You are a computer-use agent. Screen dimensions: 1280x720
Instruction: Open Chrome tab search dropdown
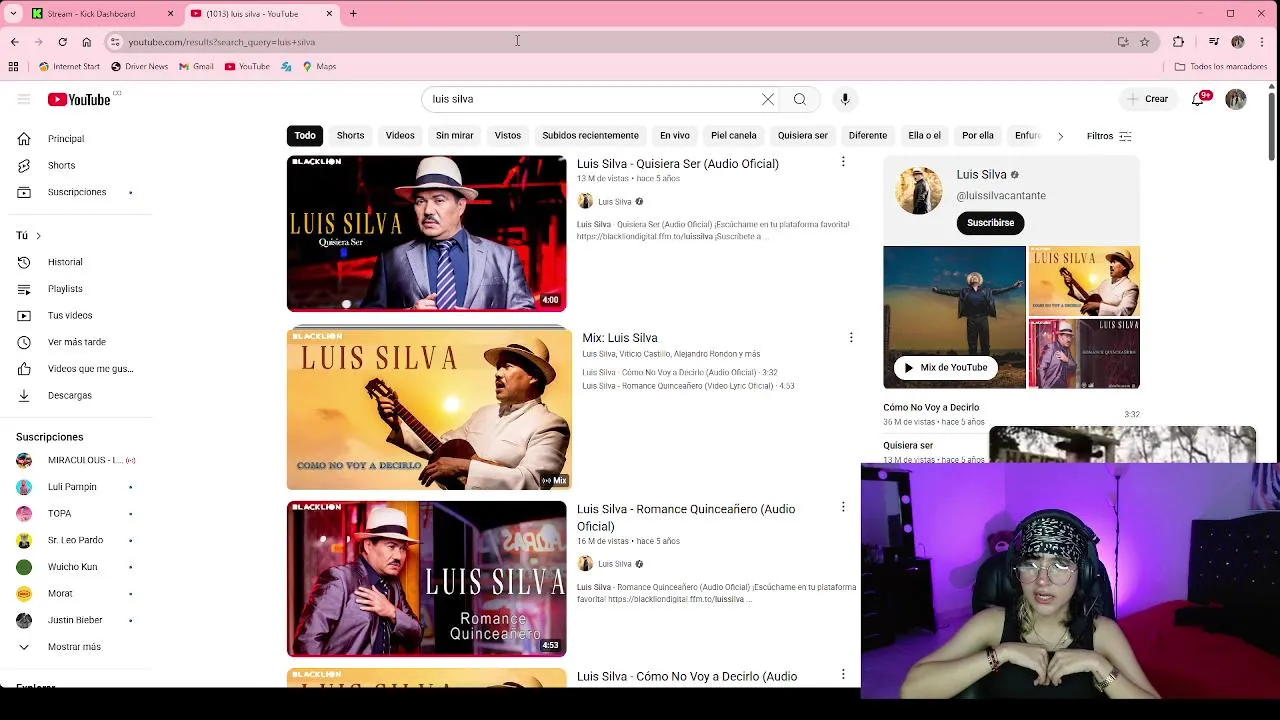coord(13,14)
